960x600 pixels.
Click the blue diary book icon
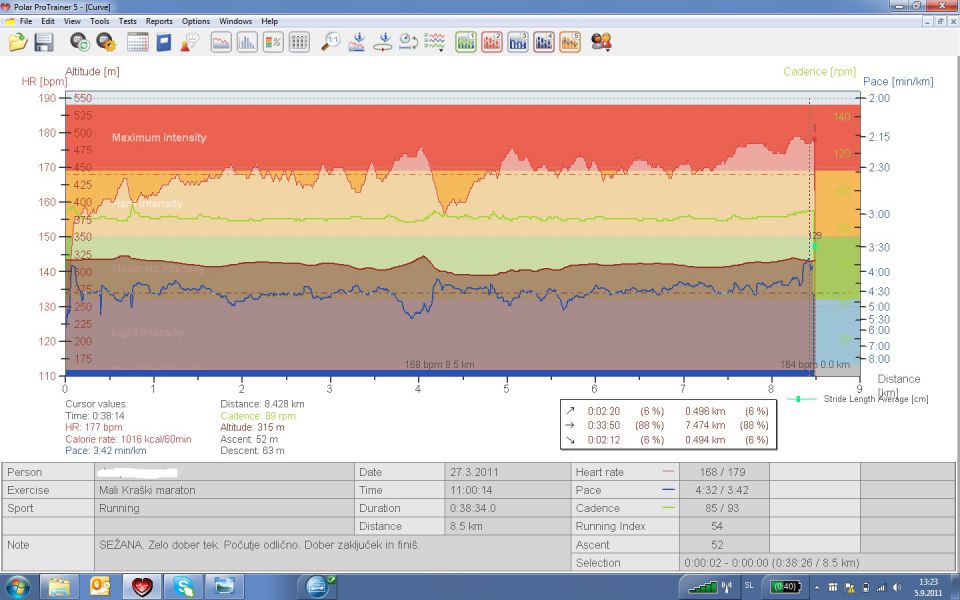click(x=163, y=42)
